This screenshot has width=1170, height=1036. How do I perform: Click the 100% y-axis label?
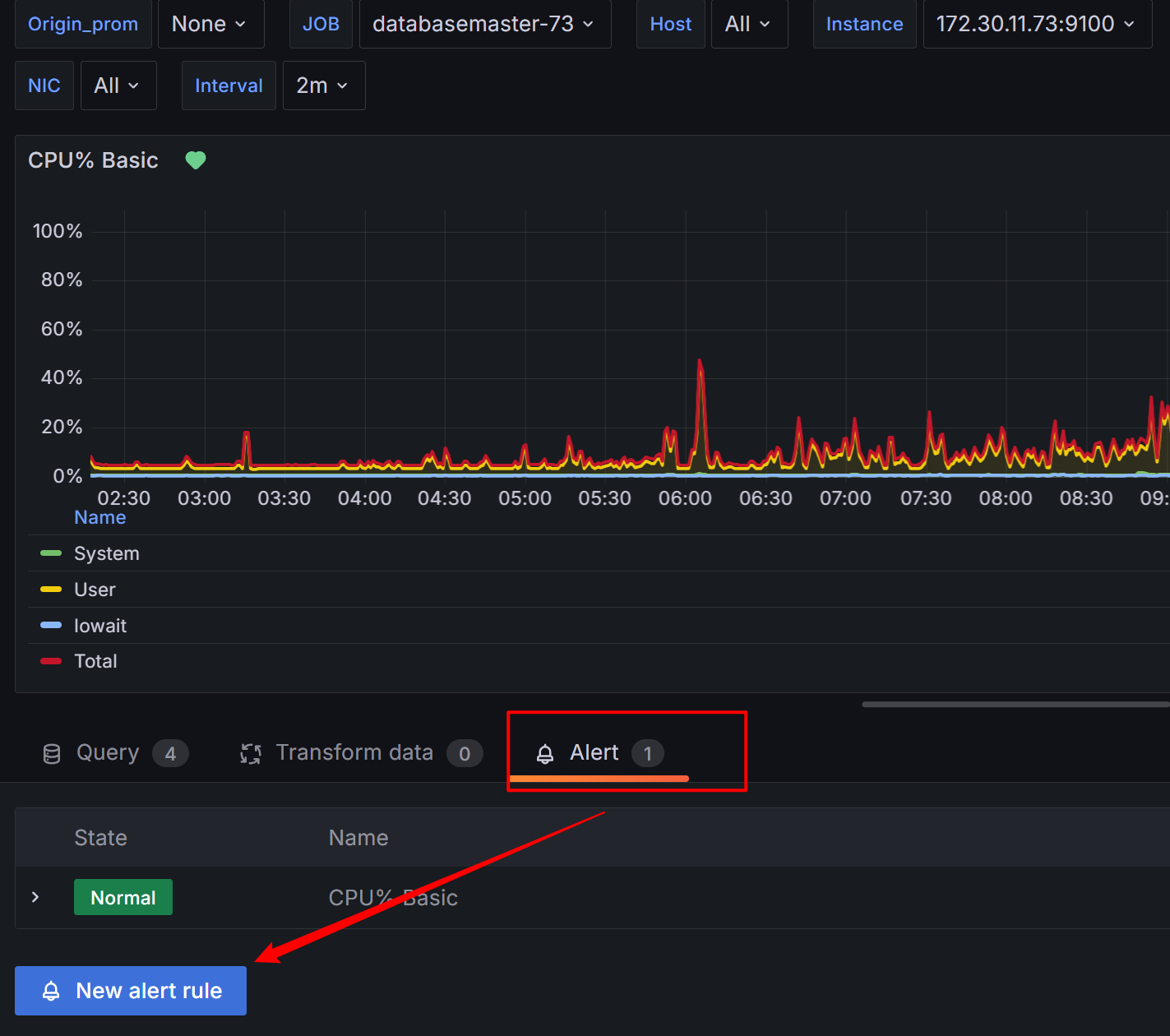tap(58, 231)
